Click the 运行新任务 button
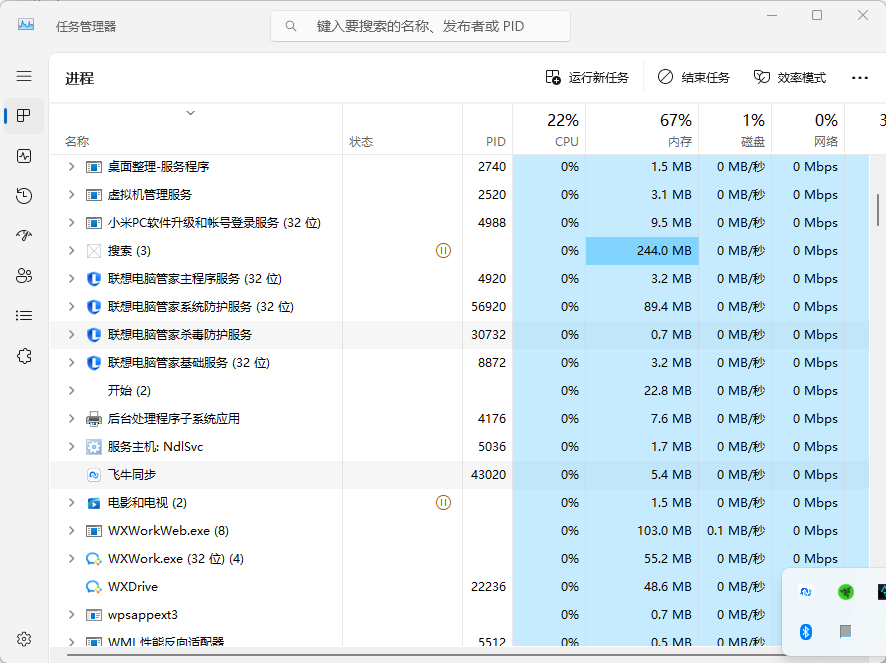This screenshot has height=663, width=886. (x=587, y=78)
